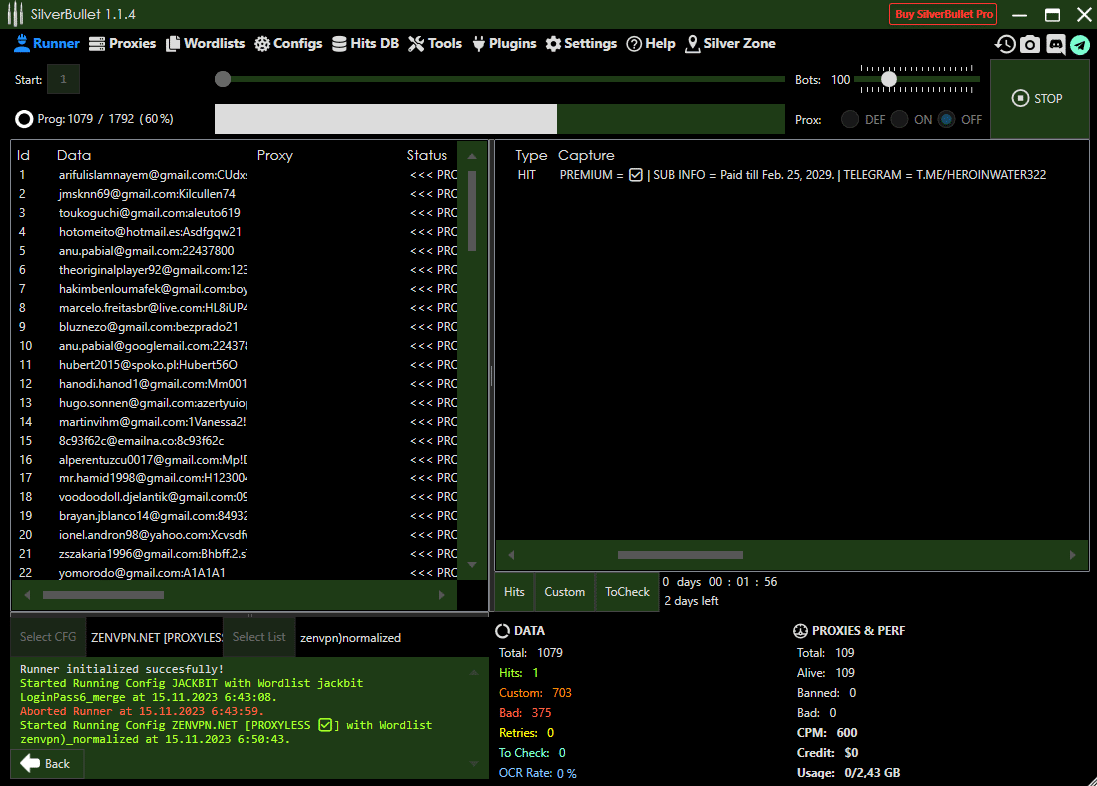Image resolution: width=1097 pixels, height=786 pixels.
Task: Click the Bots count slider handle
Action: tap(888, 79)
